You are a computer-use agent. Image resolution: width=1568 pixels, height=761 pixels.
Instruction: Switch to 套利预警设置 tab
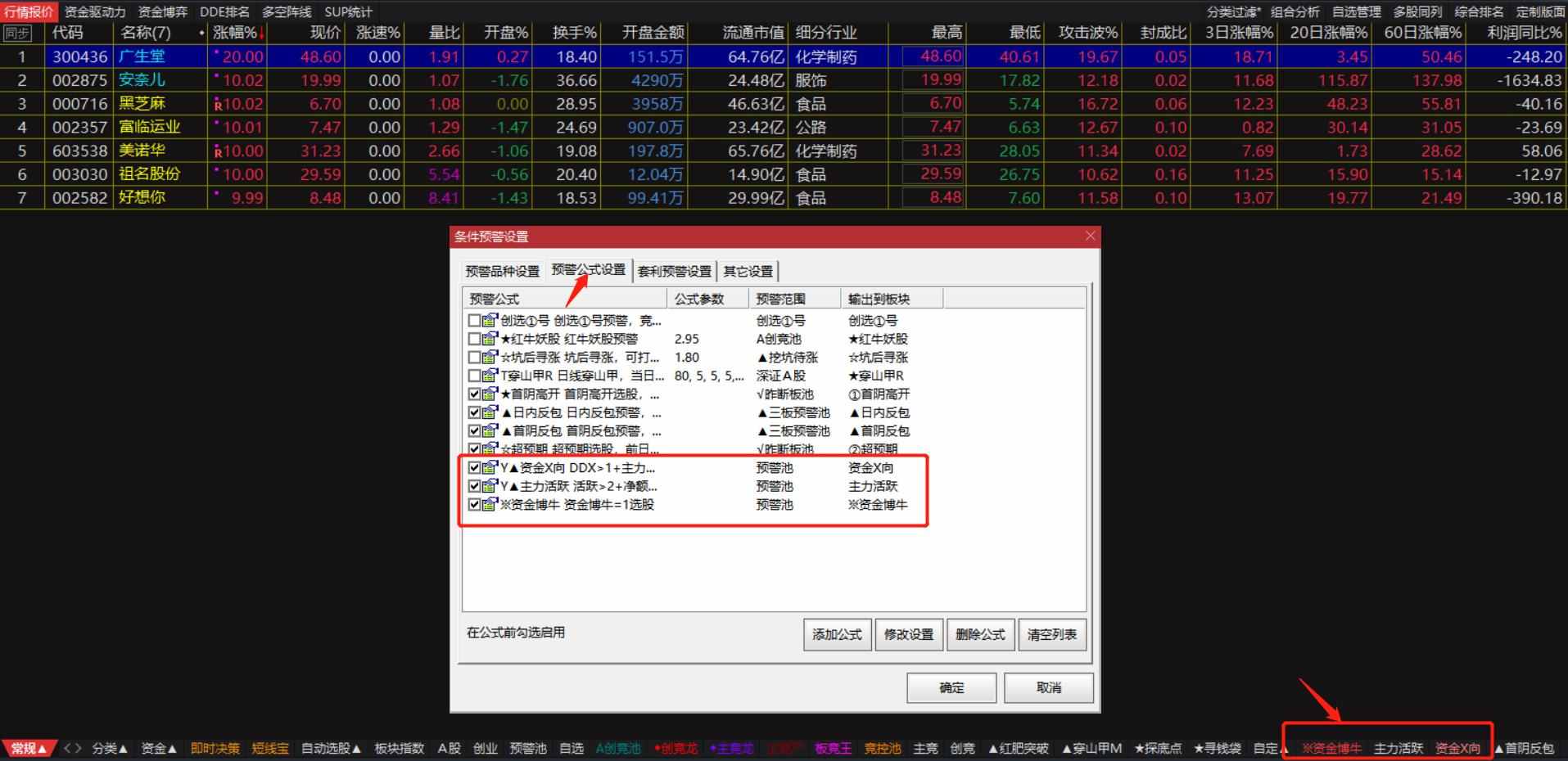click(x=674, y=271)
